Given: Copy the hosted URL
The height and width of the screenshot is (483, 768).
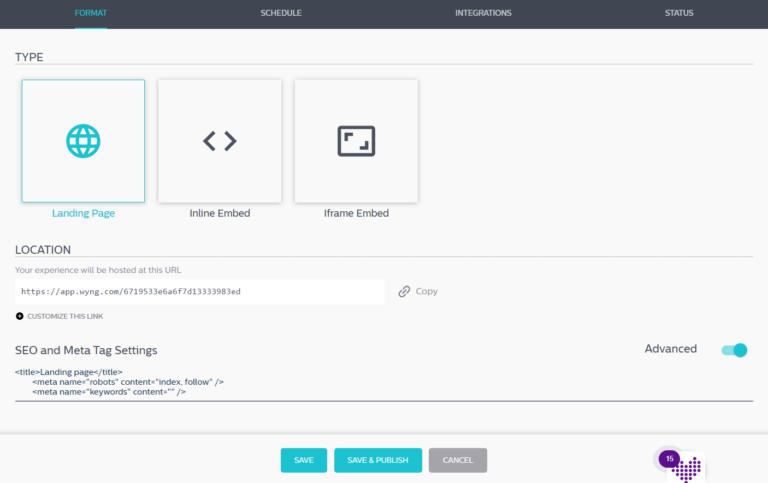Looking at the screenshot, I should (x=427, y=291).
